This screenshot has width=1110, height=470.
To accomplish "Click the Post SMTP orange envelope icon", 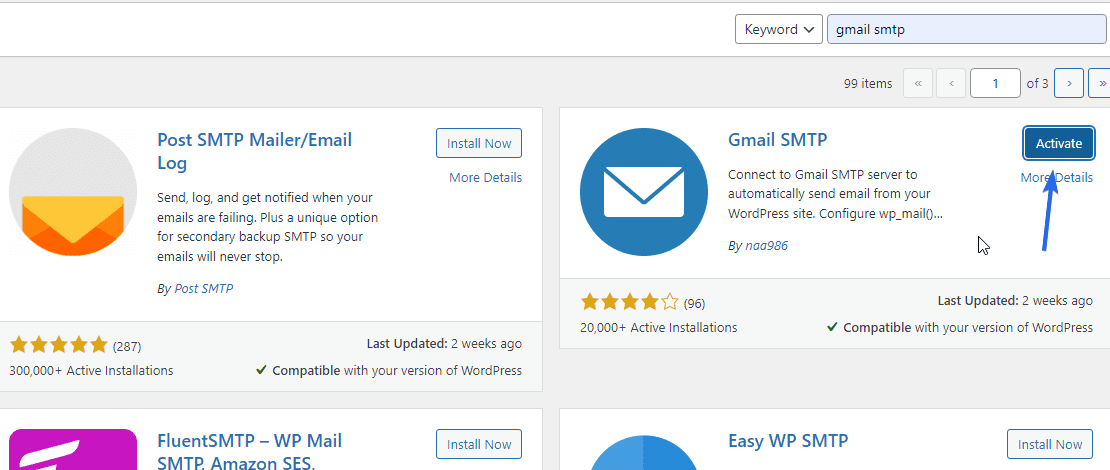I will tap(73, 192).
